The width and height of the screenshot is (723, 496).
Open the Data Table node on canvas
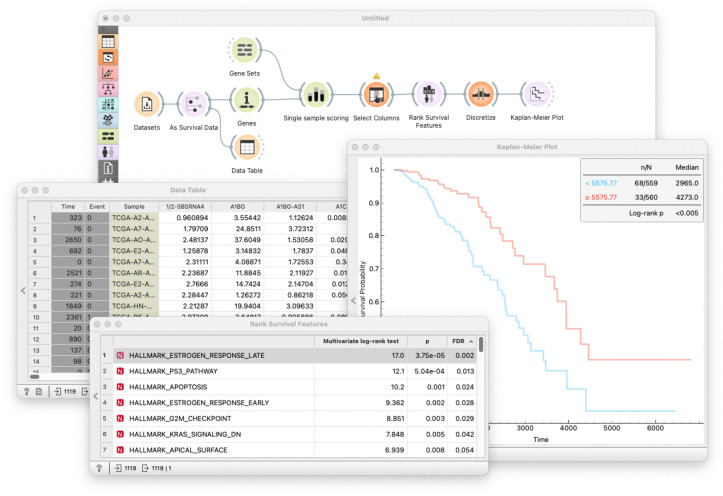[x=247, y=148]
